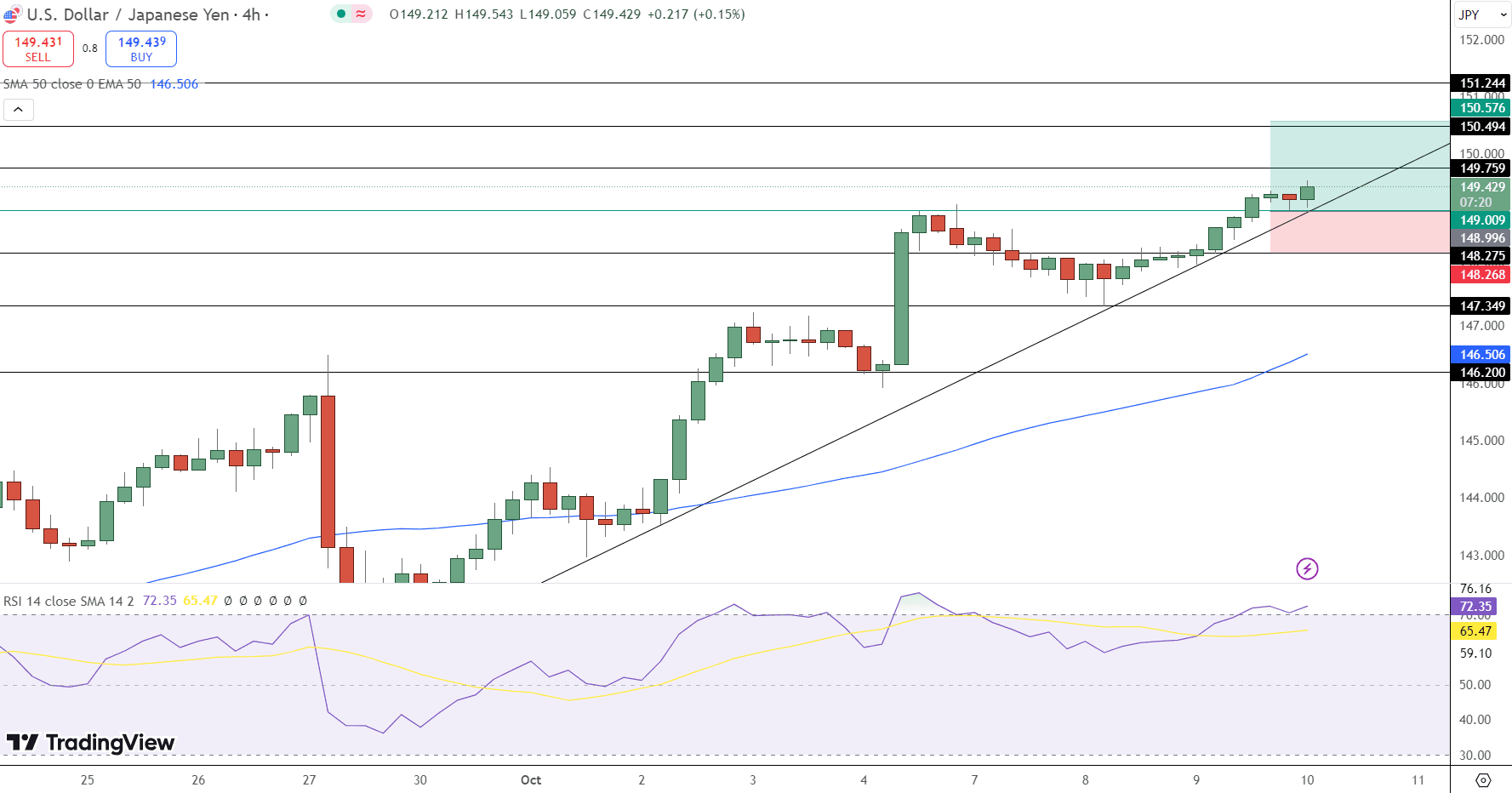The image size is (1512, 793).
Task: Click the red 148.268 stop price label
Action: 1481,275
